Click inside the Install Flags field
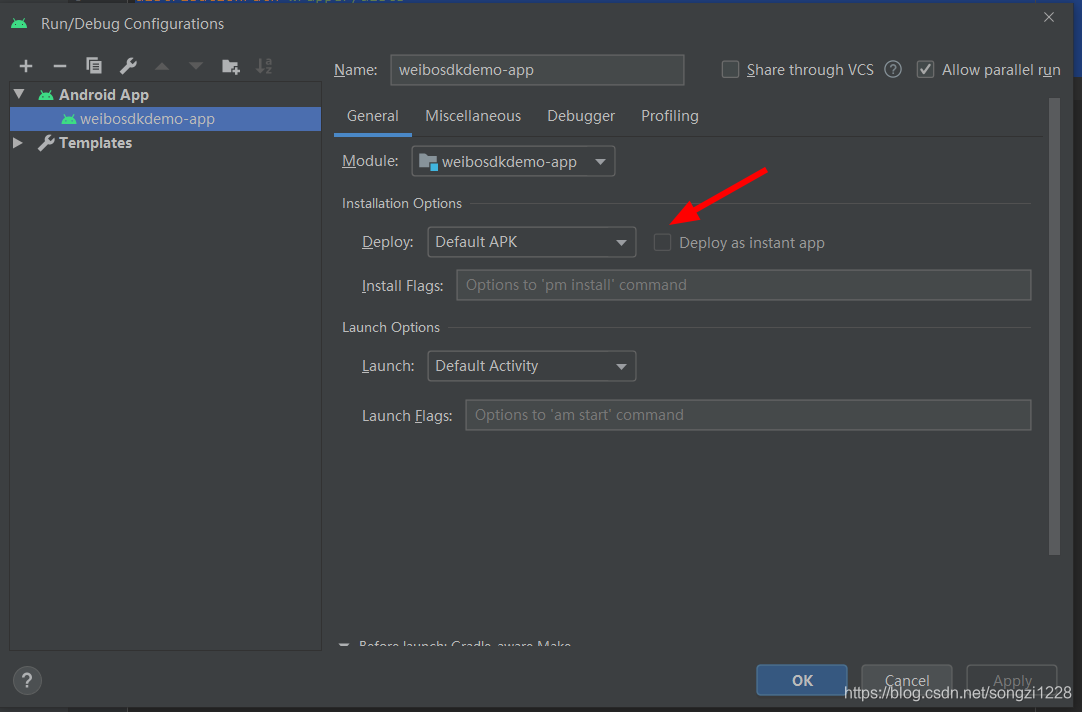 (743, 285)
